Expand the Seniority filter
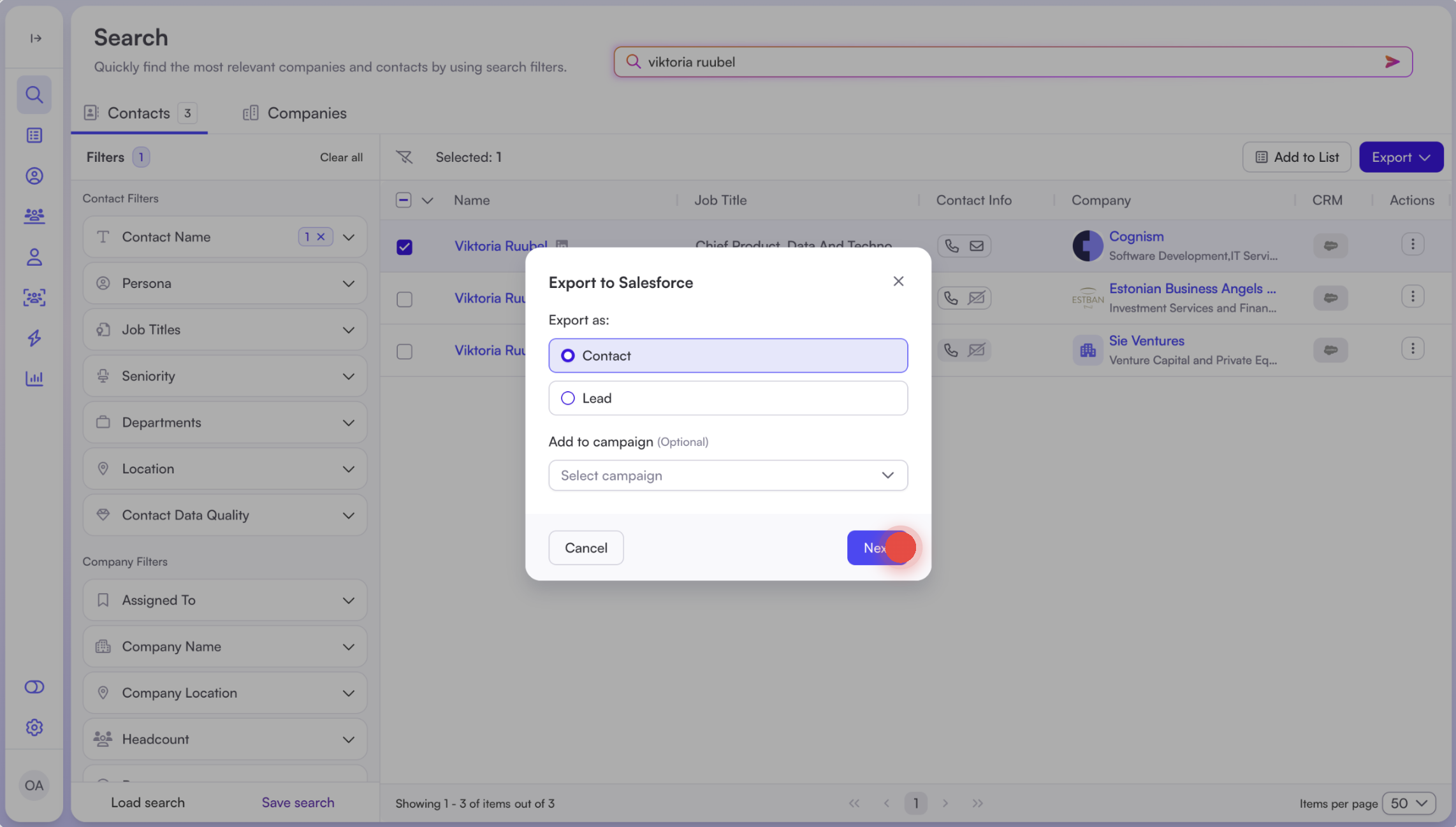Screen dimensions: 1456x827 [224, 376]
